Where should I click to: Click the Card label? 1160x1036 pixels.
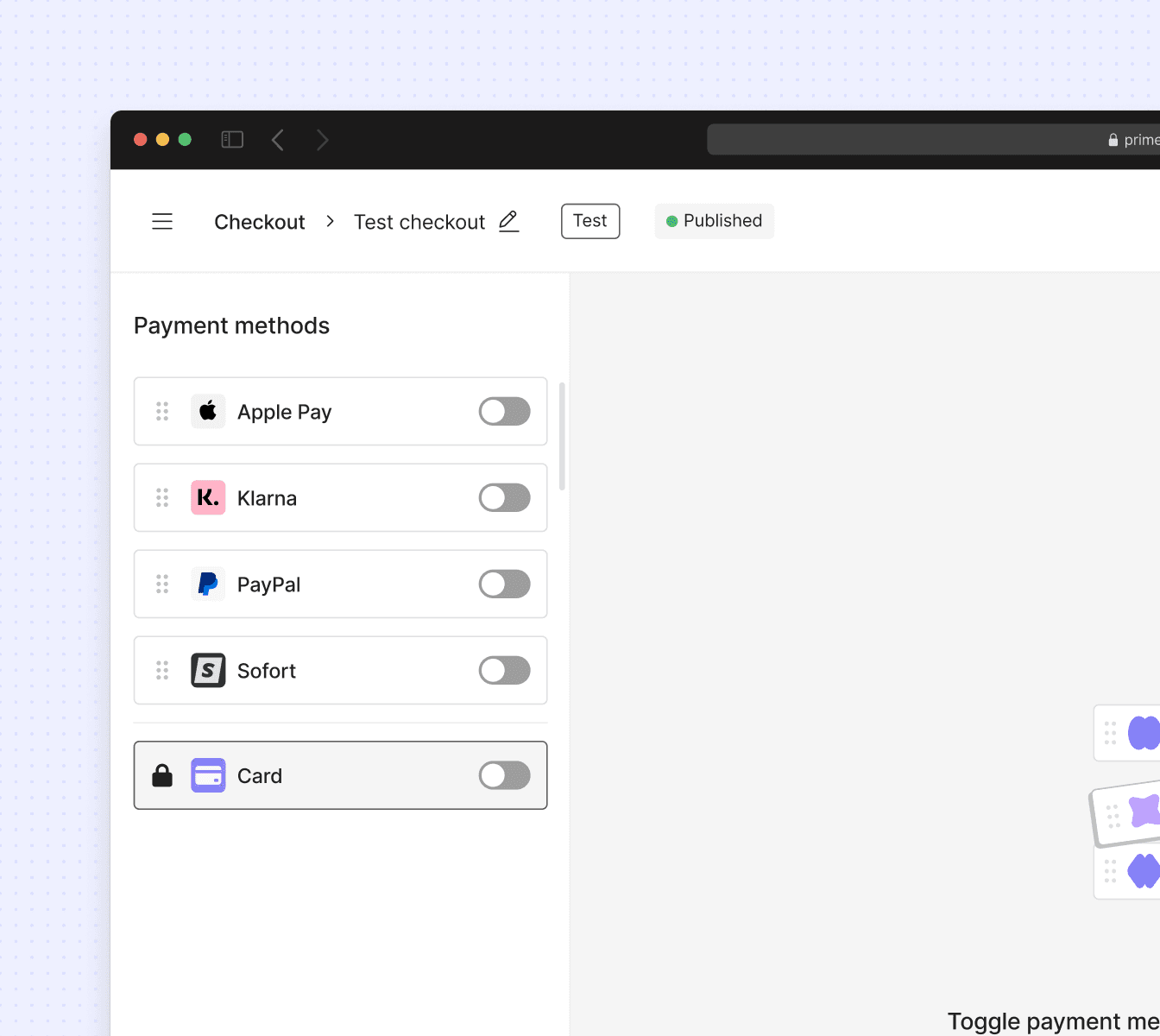pos(260,775)
